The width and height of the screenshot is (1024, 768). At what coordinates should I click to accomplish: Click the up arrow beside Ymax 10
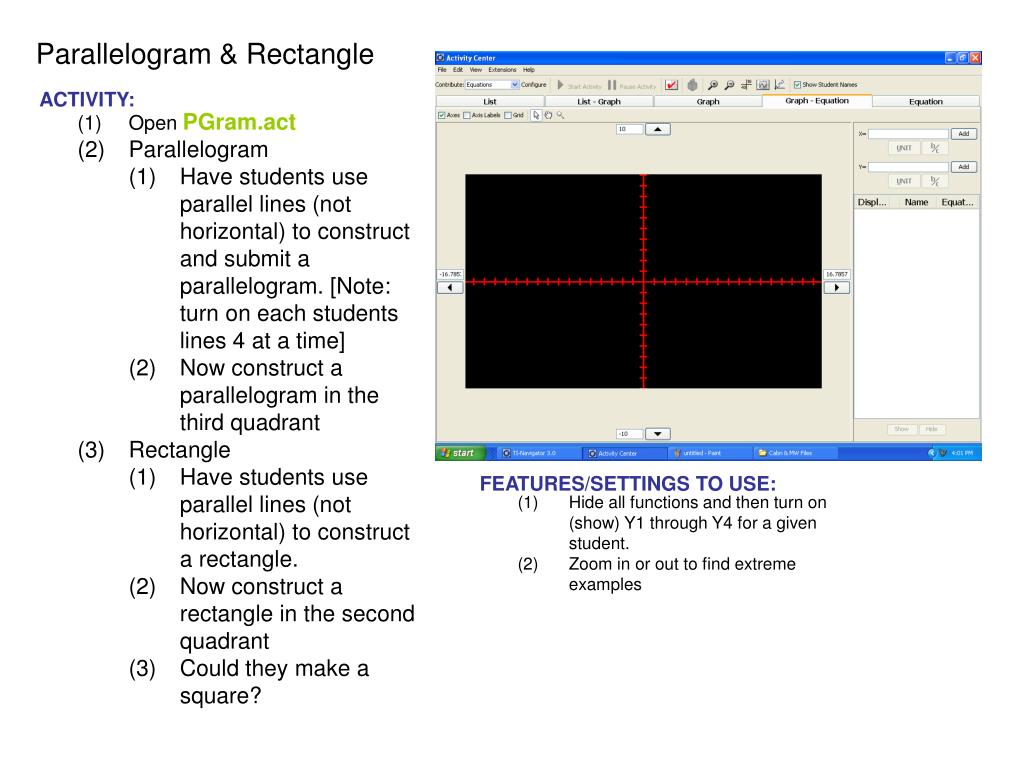point(658,129)
